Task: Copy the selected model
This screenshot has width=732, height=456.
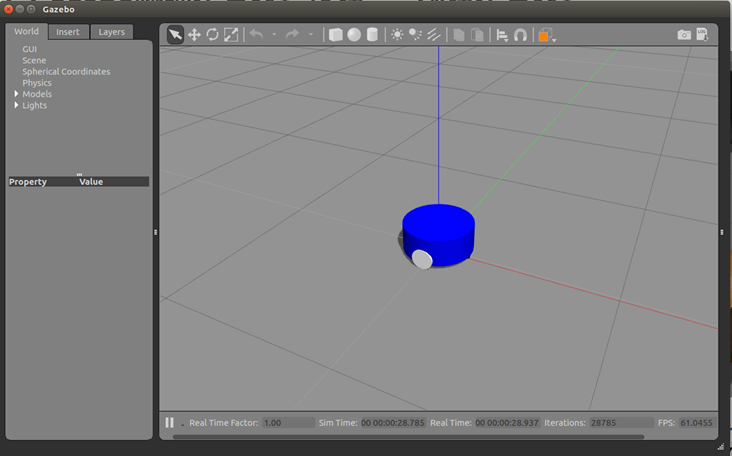Action: [x=459, y=35]
